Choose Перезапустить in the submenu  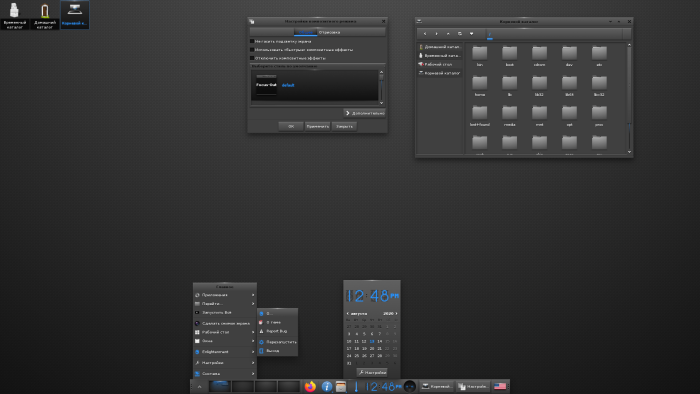[277, 342]
